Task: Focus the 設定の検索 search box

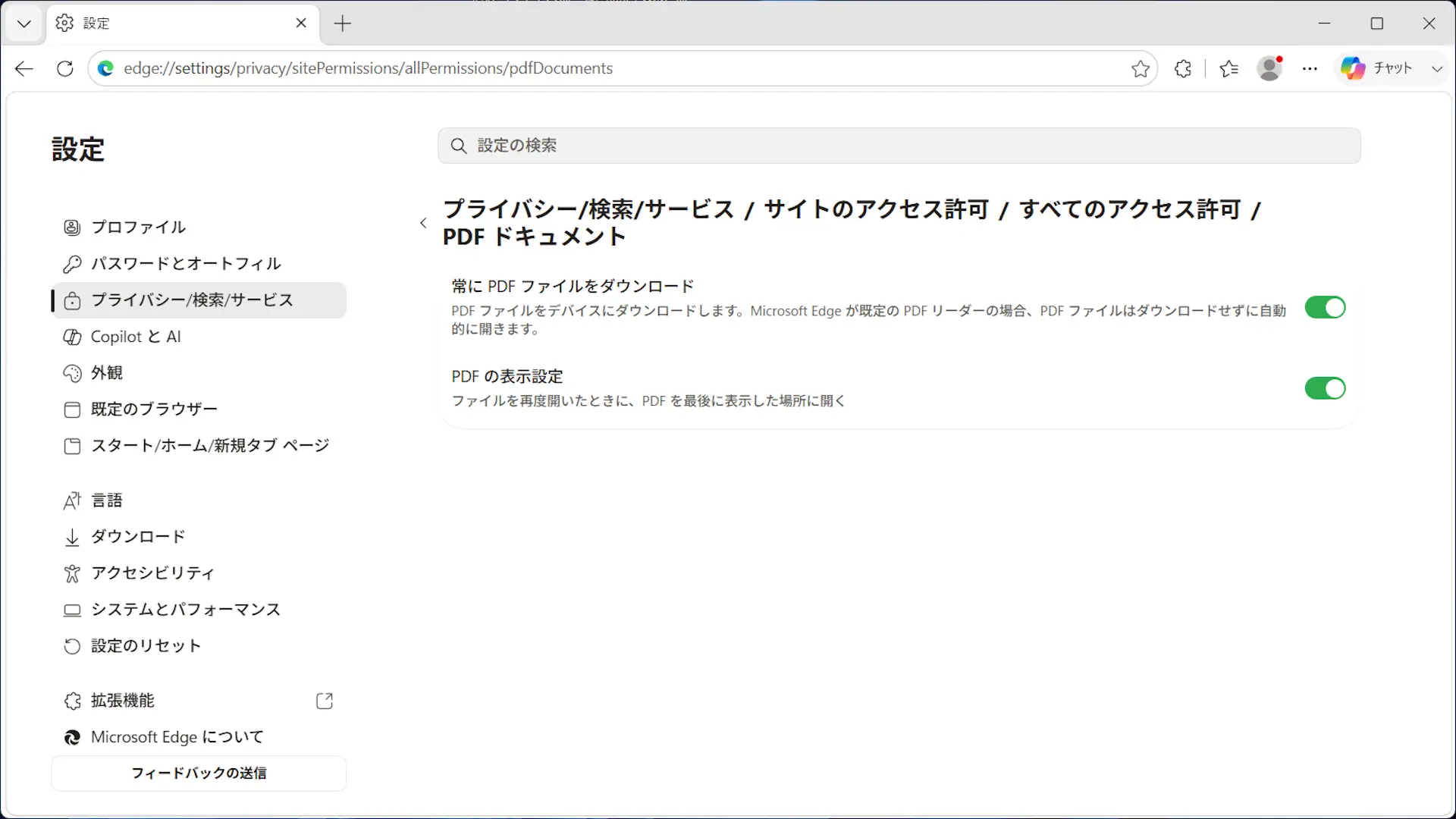Action: tap(899, 146)
